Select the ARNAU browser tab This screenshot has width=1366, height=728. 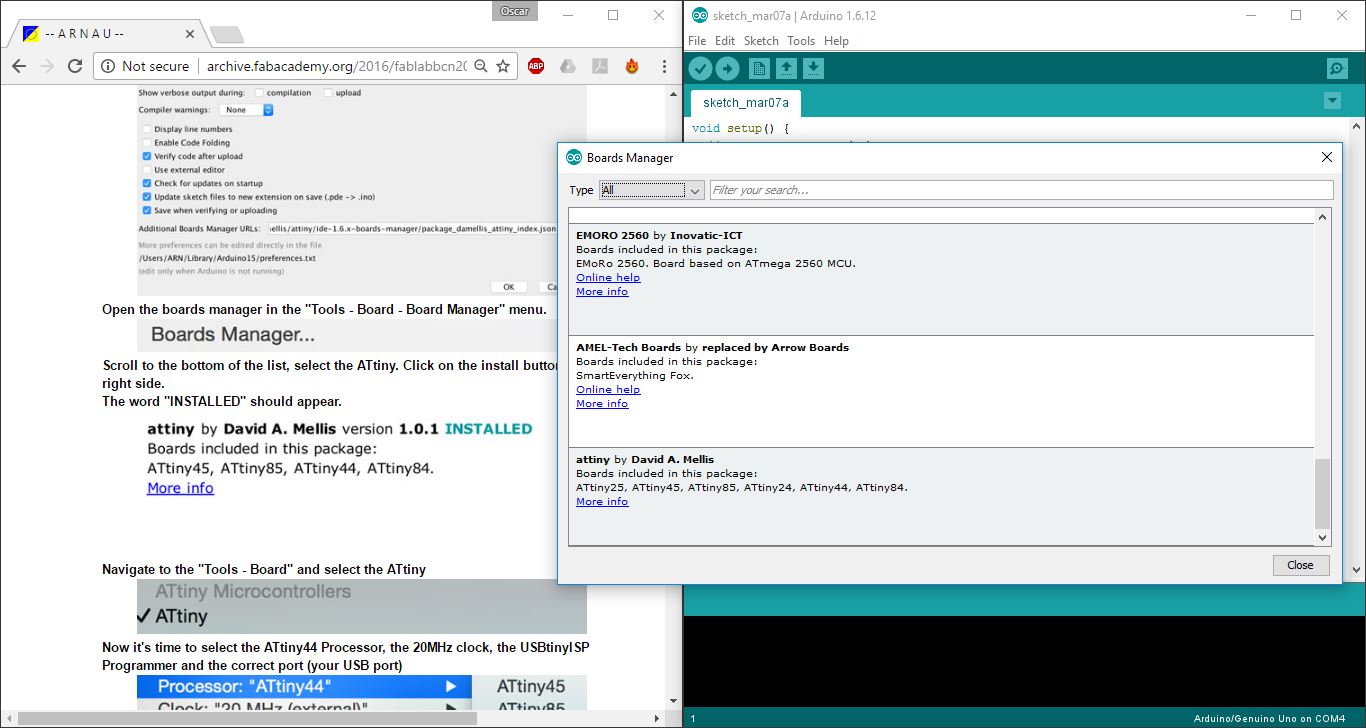[x=105, y=33]
